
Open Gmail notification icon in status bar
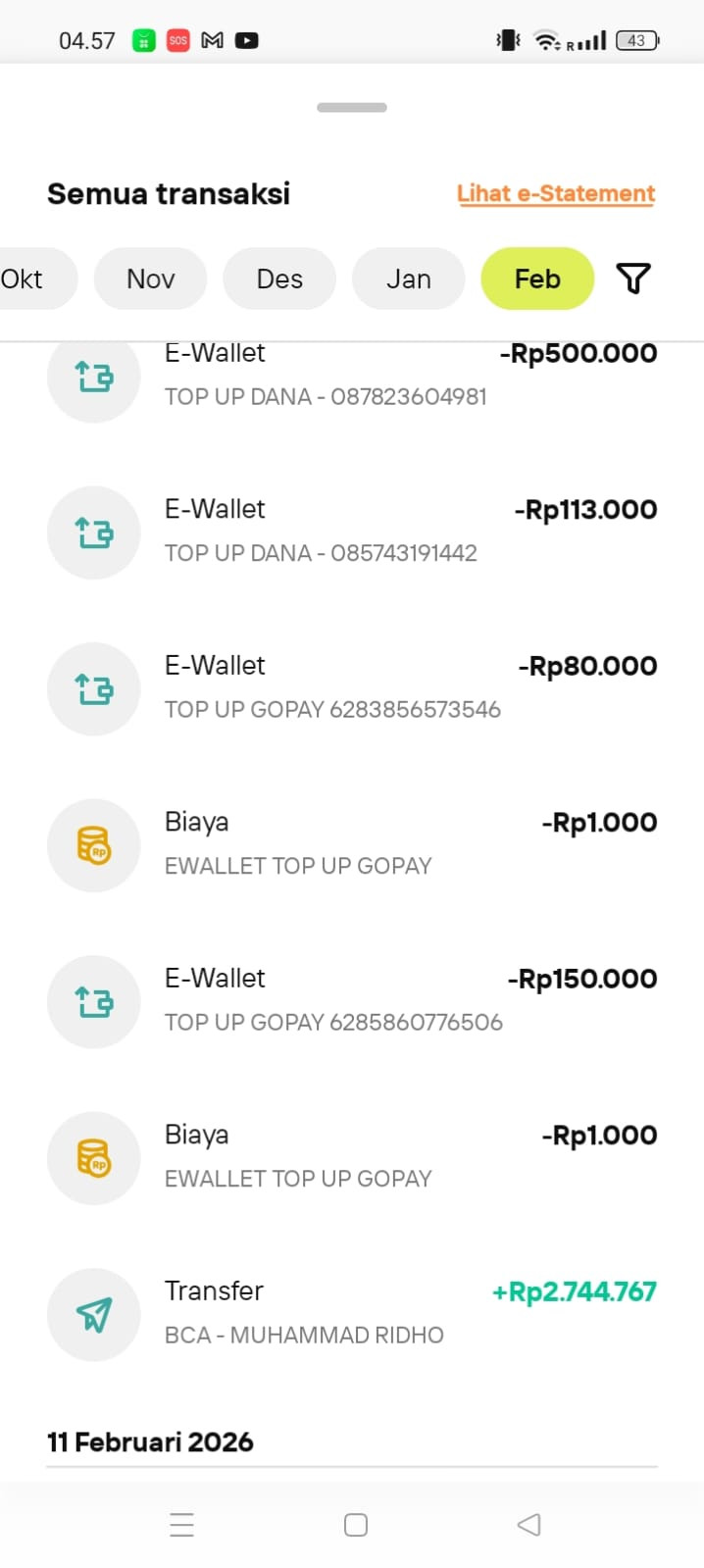(212, 40)
